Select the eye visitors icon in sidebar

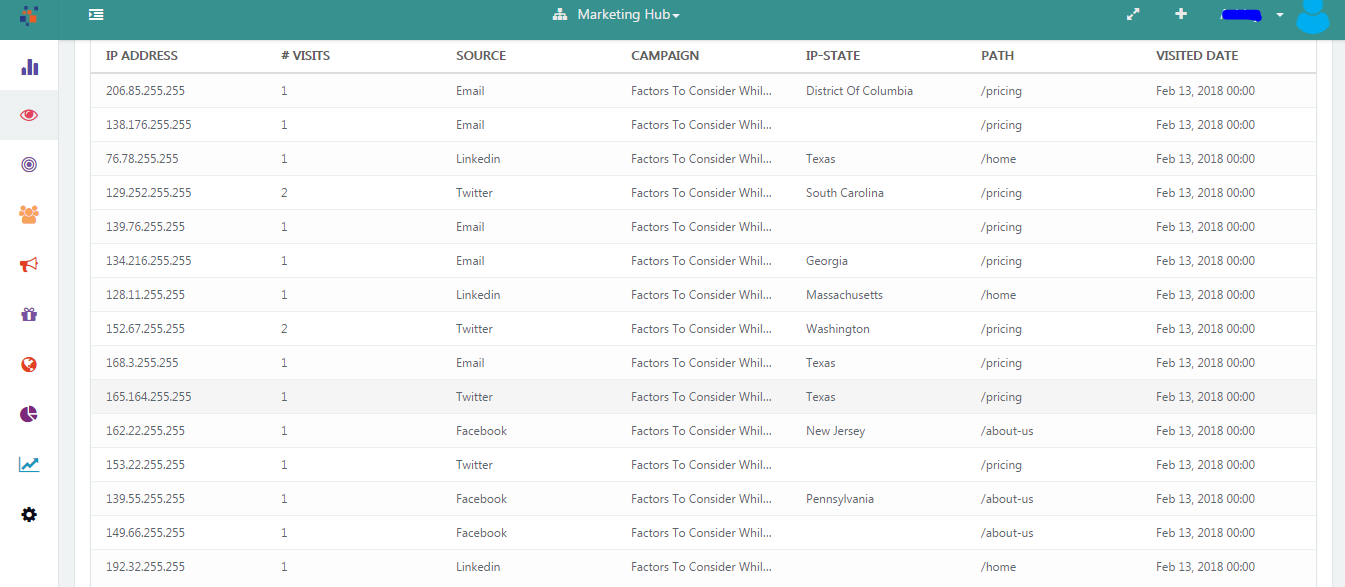(29, 115)
